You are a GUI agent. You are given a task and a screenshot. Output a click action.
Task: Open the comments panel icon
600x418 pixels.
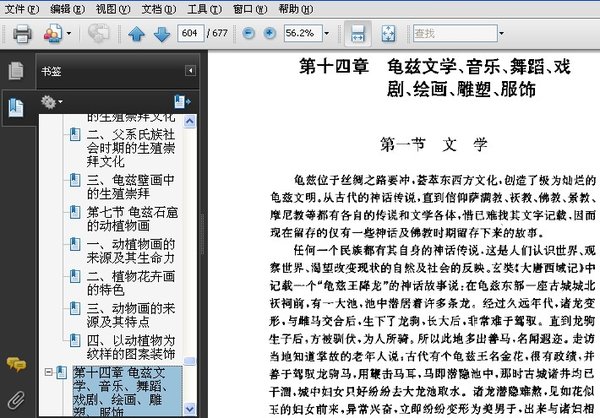pos(16,364)
